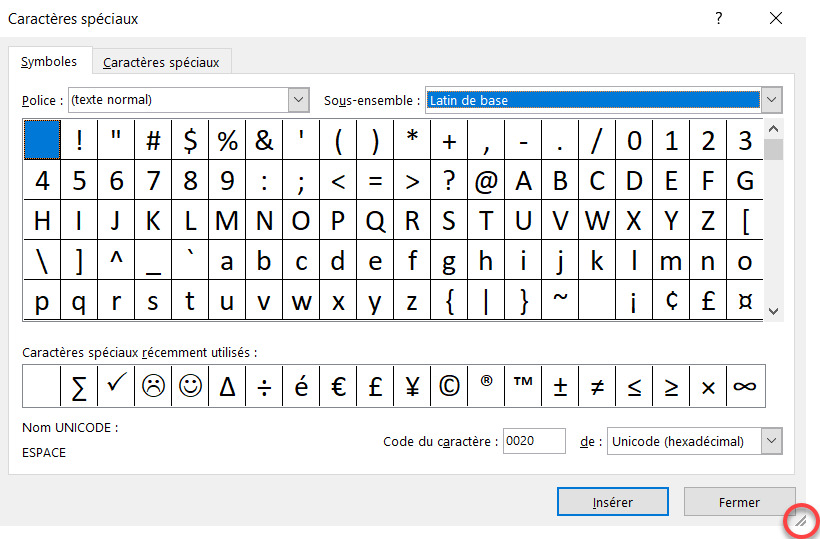Select the lowercase letter k in grid
Image resolution: width=820 pixels, height=539 pixels.
597,260
